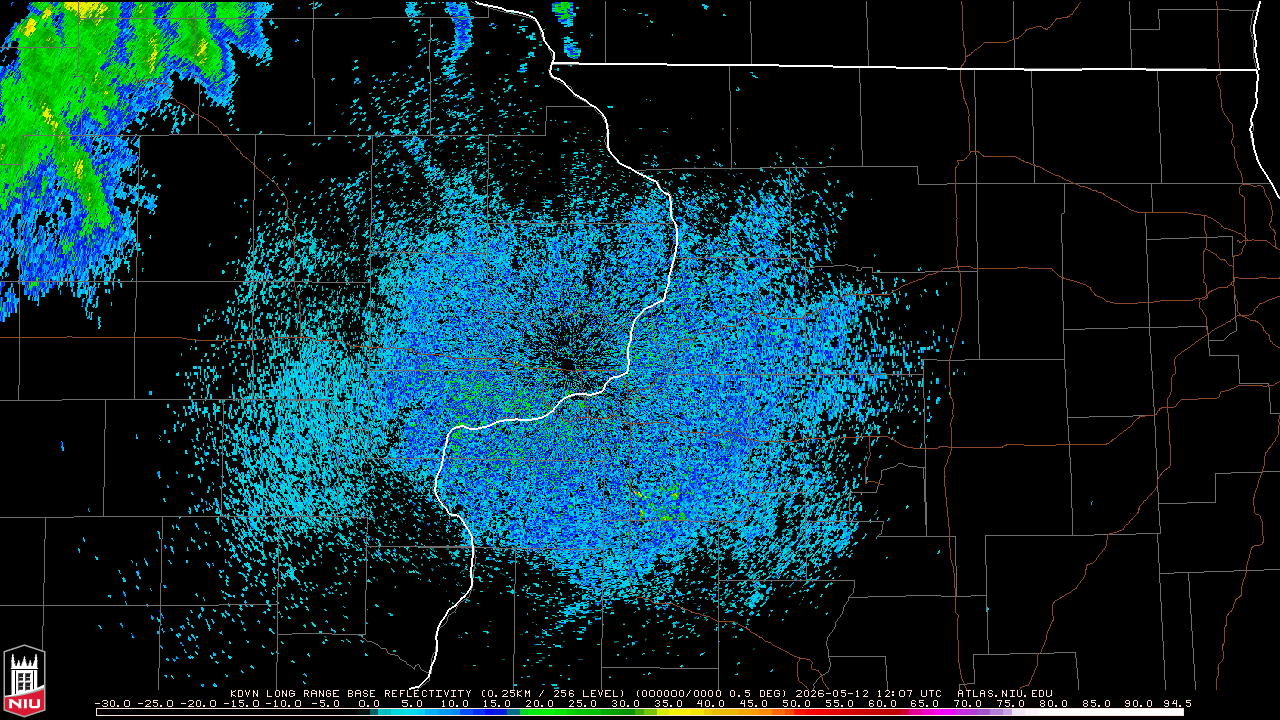Screen dimensions: 1280x720
Task: Click the 75.0 label on the dBZ scale
Action: coord(1010,704)
